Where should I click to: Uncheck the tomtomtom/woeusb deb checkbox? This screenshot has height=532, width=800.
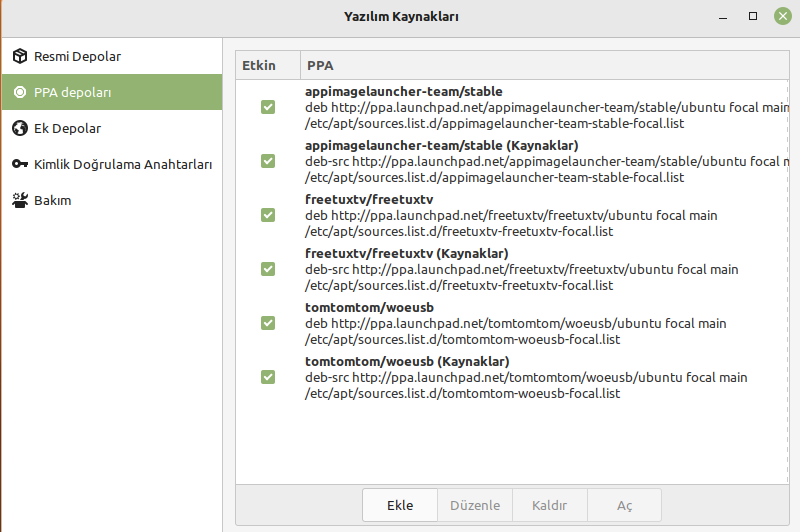[x=268, y=323]
